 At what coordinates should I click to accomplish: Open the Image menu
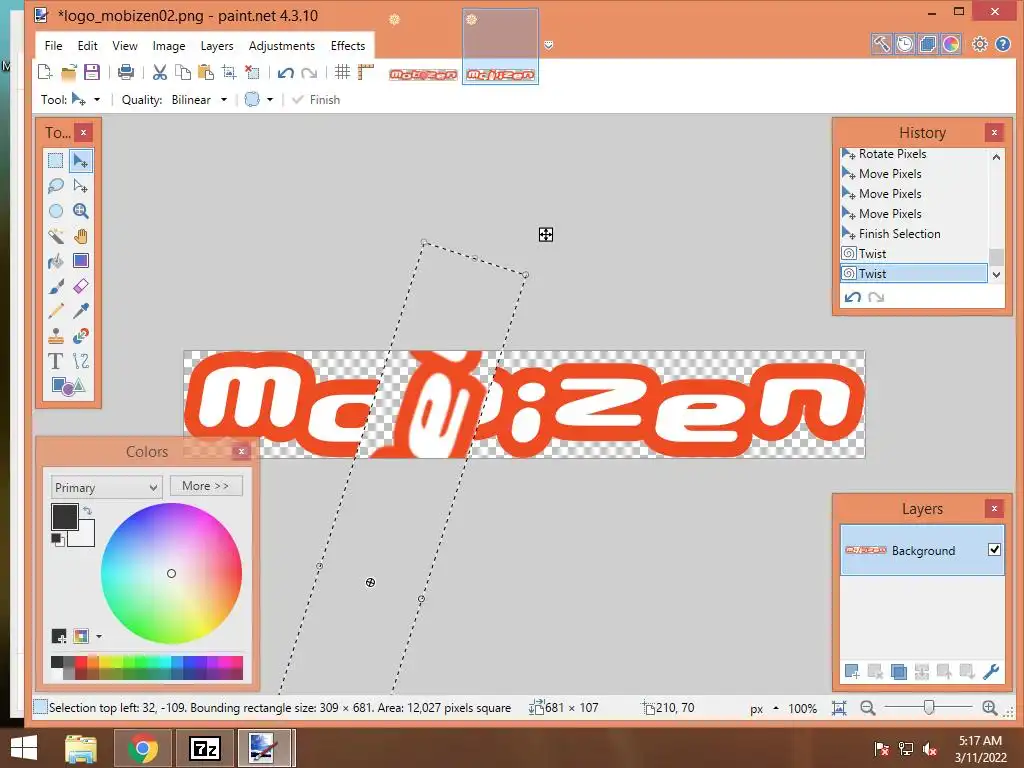[x=169, y=46]
